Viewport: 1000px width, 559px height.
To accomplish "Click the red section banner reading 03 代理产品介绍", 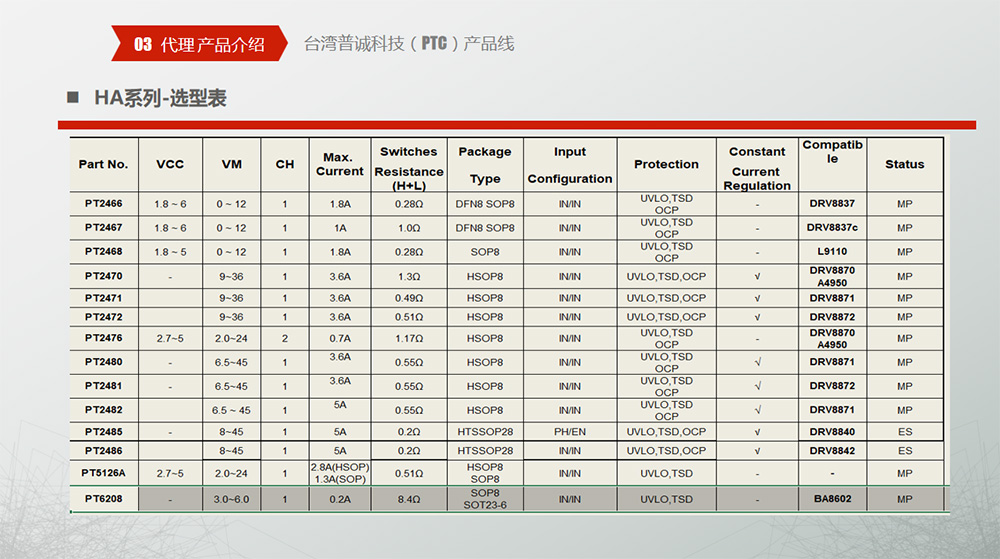I will click(199, 43).
